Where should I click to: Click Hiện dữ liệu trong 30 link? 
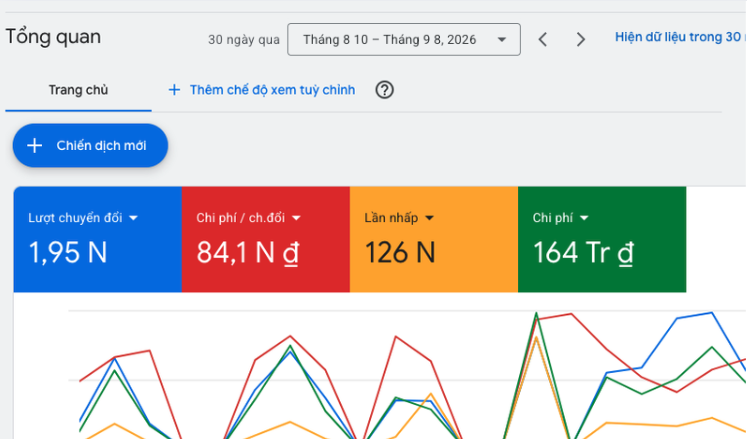pyautogui.click(x=679, y=37)
